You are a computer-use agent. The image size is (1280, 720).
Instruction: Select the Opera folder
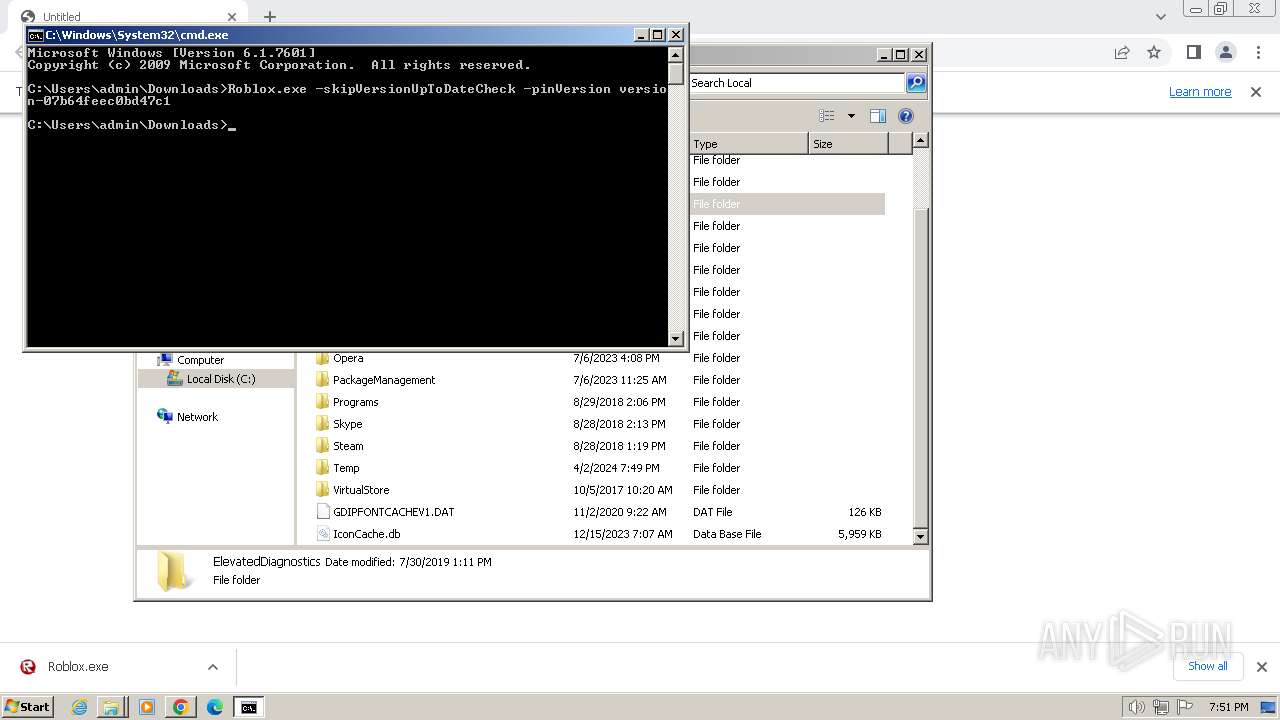(x=348, y=358)
